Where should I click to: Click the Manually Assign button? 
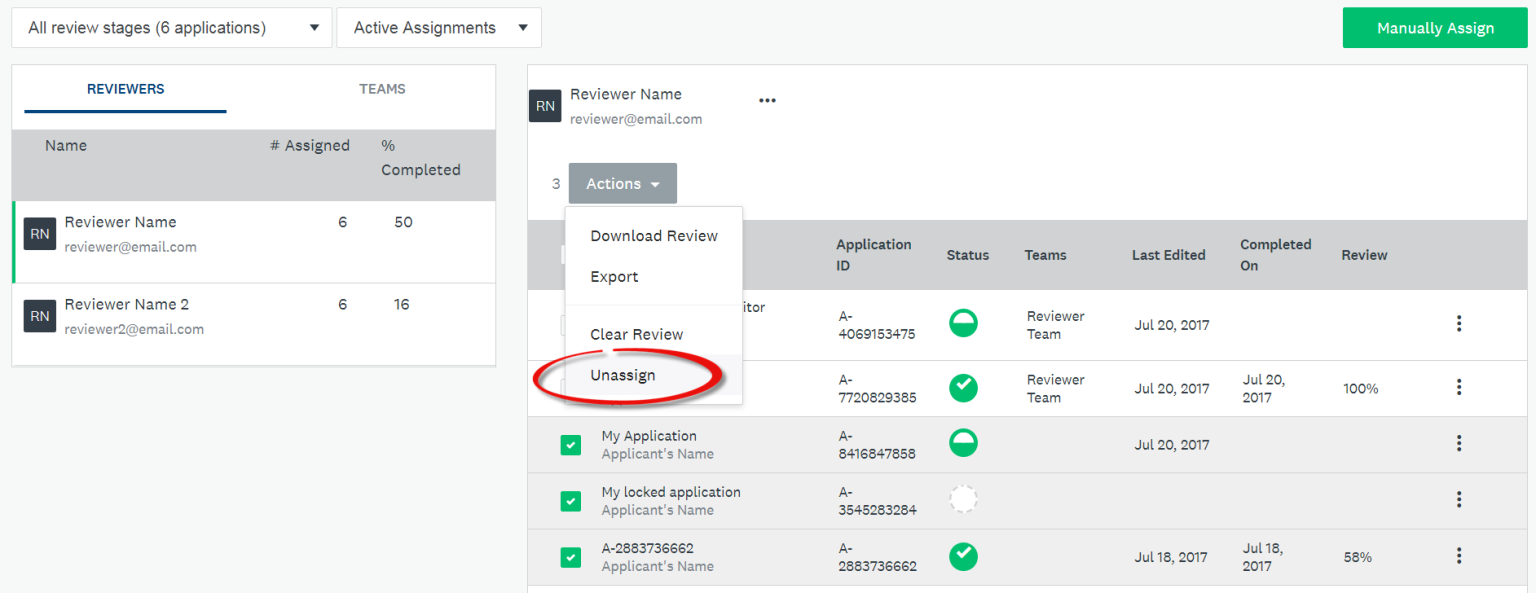click(x=1434, y=27)
